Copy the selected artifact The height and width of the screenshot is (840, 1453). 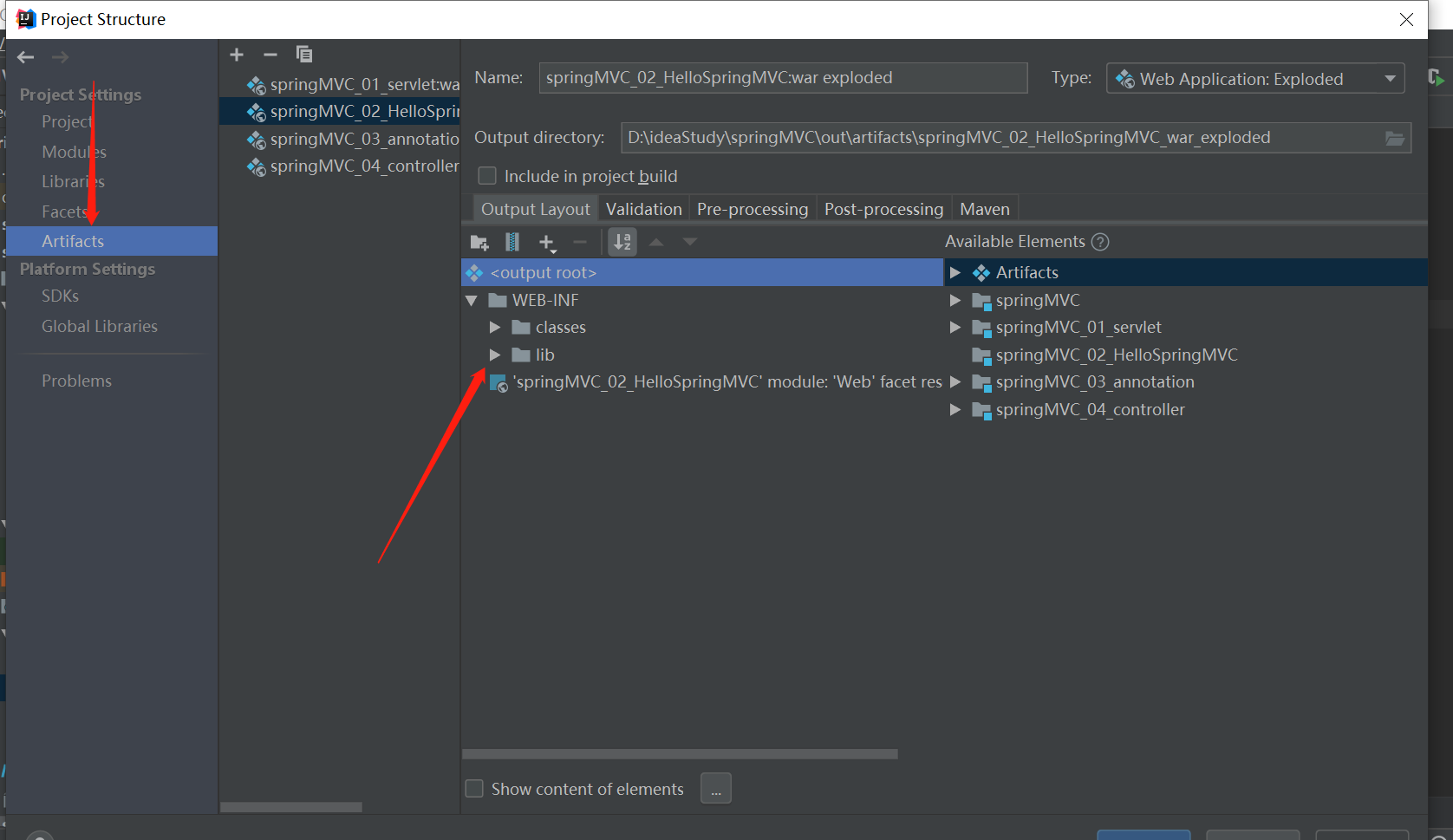coord(304,55)
